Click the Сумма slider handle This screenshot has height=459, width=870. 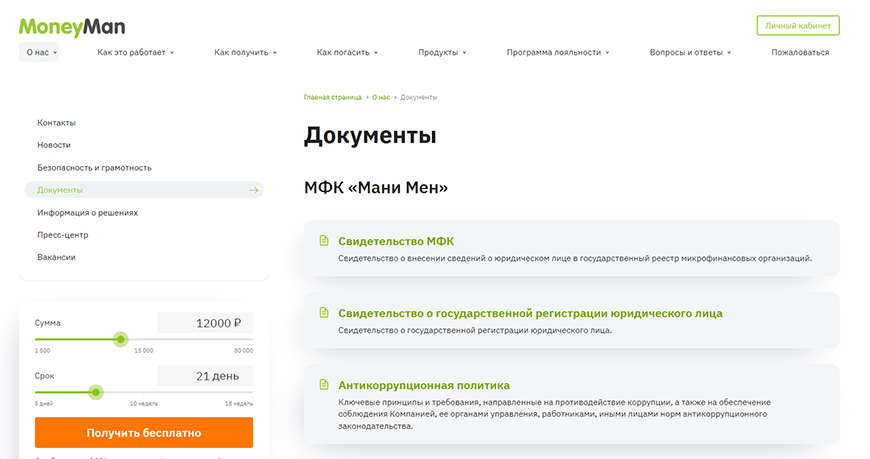(121, 339)
